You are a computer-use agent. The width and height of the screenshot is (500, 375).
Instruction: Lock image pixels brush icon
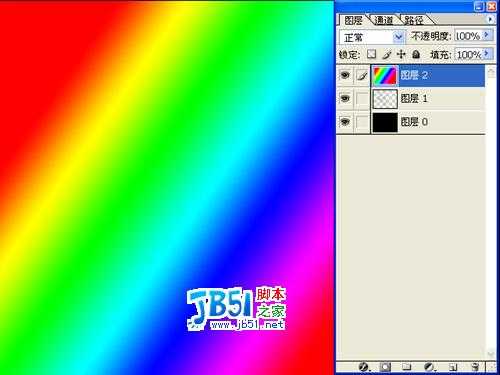click(387, 54)
